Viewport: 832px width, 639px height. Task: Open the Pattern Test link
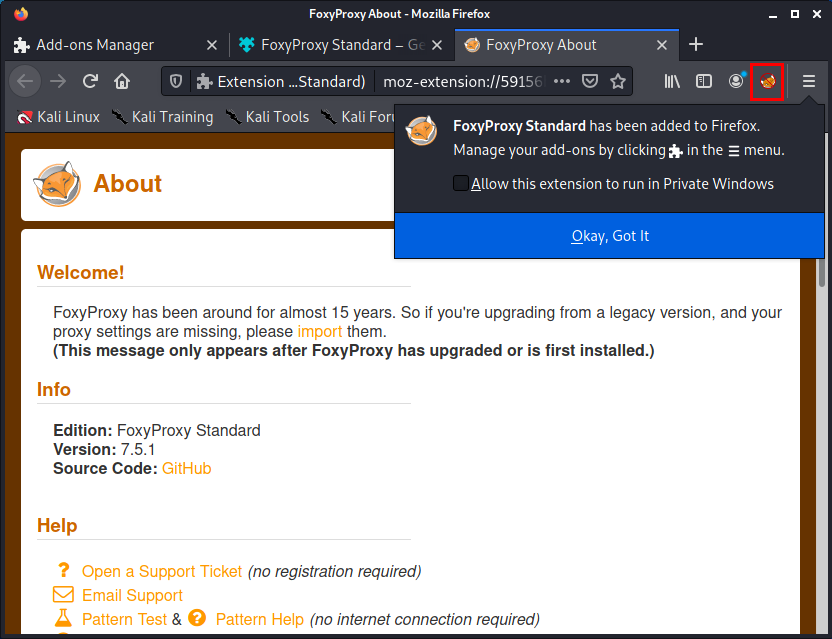coord(124,619)
